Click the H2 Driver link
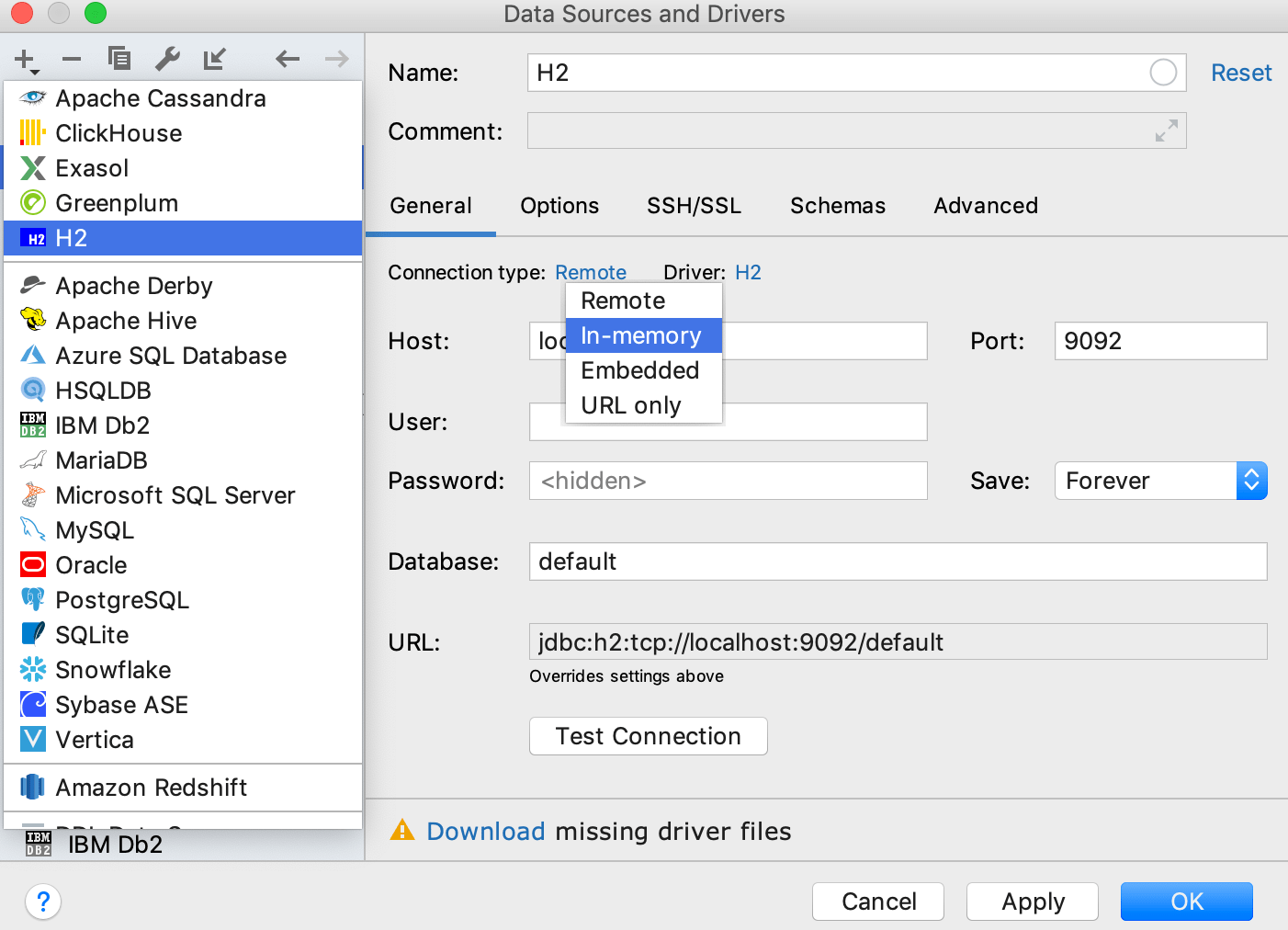The width and height of the screenshot is (1288, 930). (x=748, y=272)
